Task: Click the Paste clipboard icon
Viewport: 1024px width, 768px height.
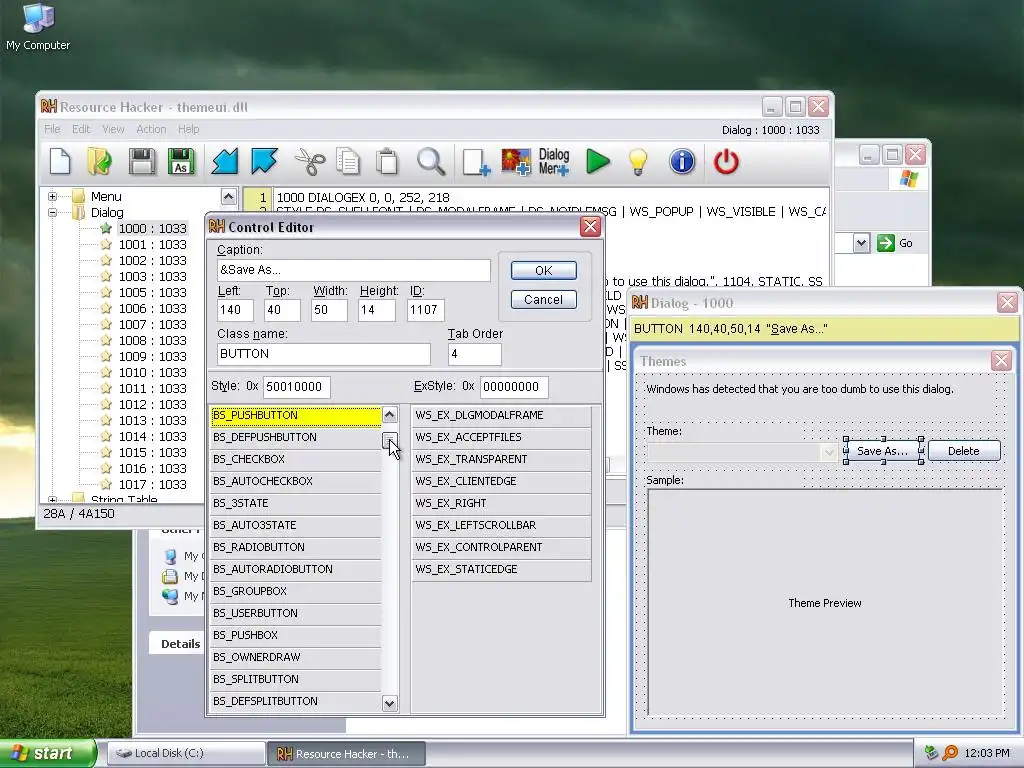Action: click(x=387, y=161)
